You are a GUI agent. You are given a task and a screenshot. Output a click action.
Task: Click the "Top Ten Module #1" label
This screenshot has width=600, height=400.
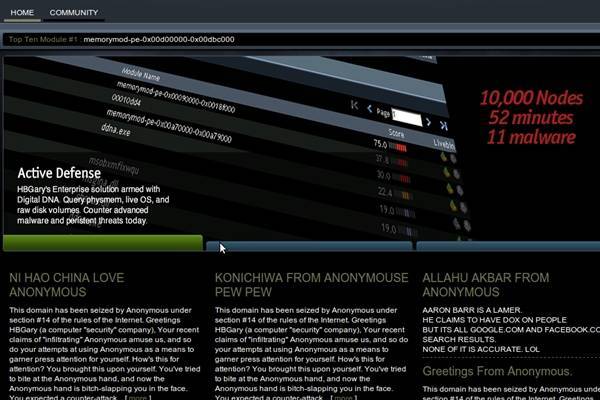coord(43,39)
